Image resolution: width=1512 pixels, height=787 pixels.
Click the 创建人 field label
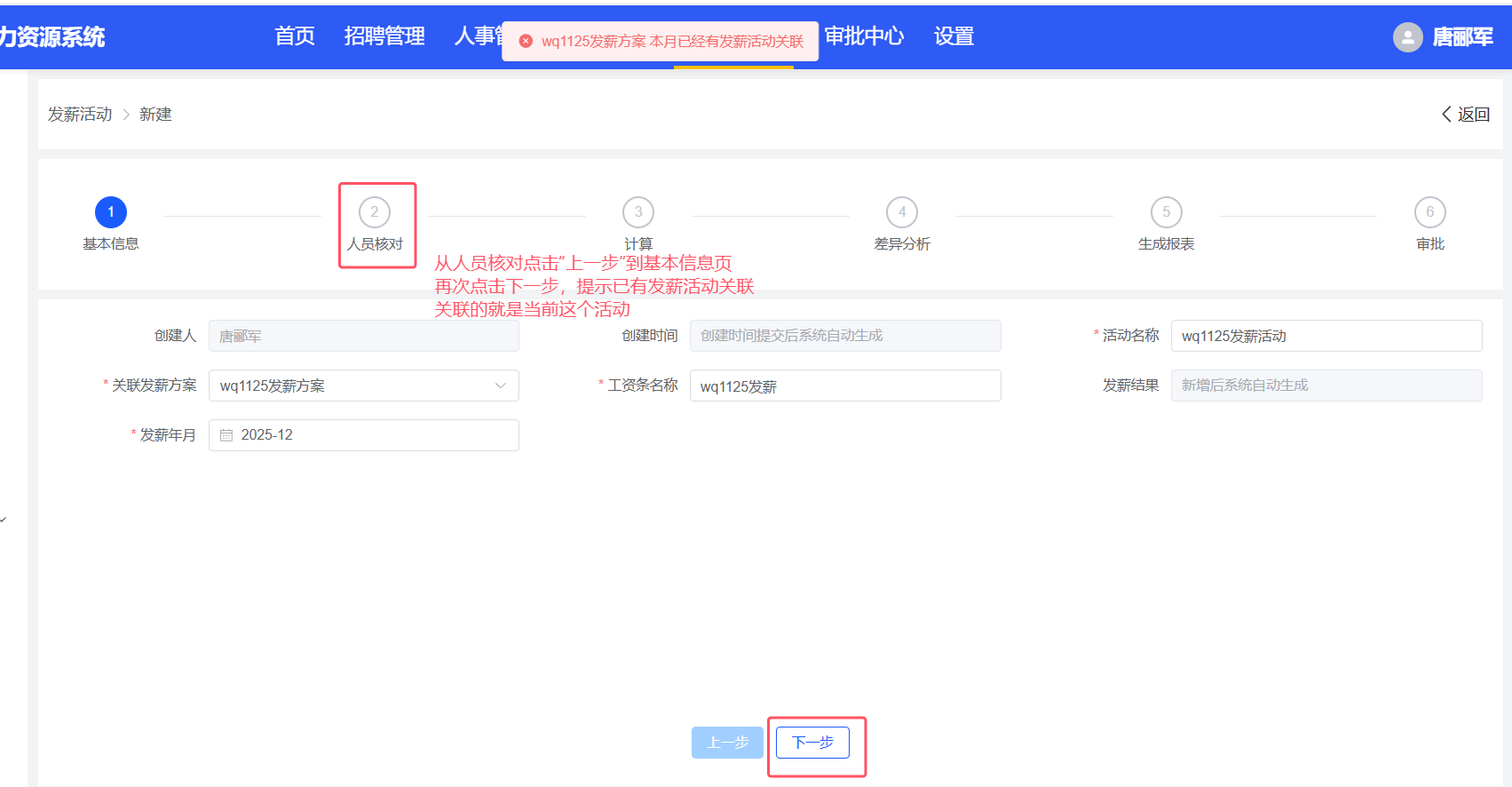tap(175, 336)
